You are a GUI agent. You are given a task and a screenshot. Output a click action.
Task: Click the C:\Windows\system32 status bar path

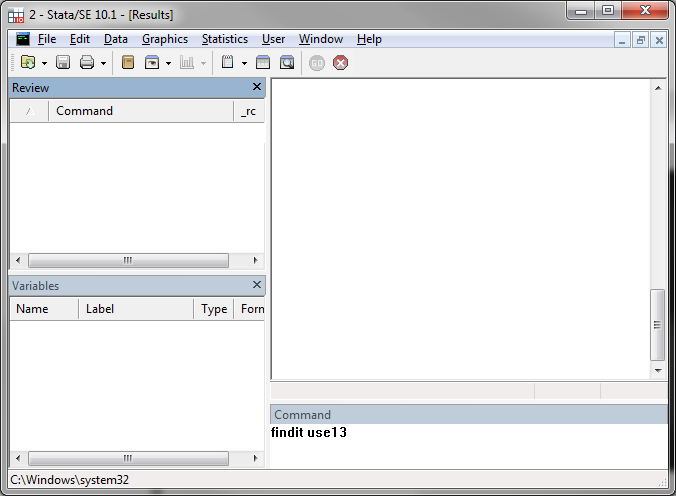pyautogui.click(x=69, y=480)
